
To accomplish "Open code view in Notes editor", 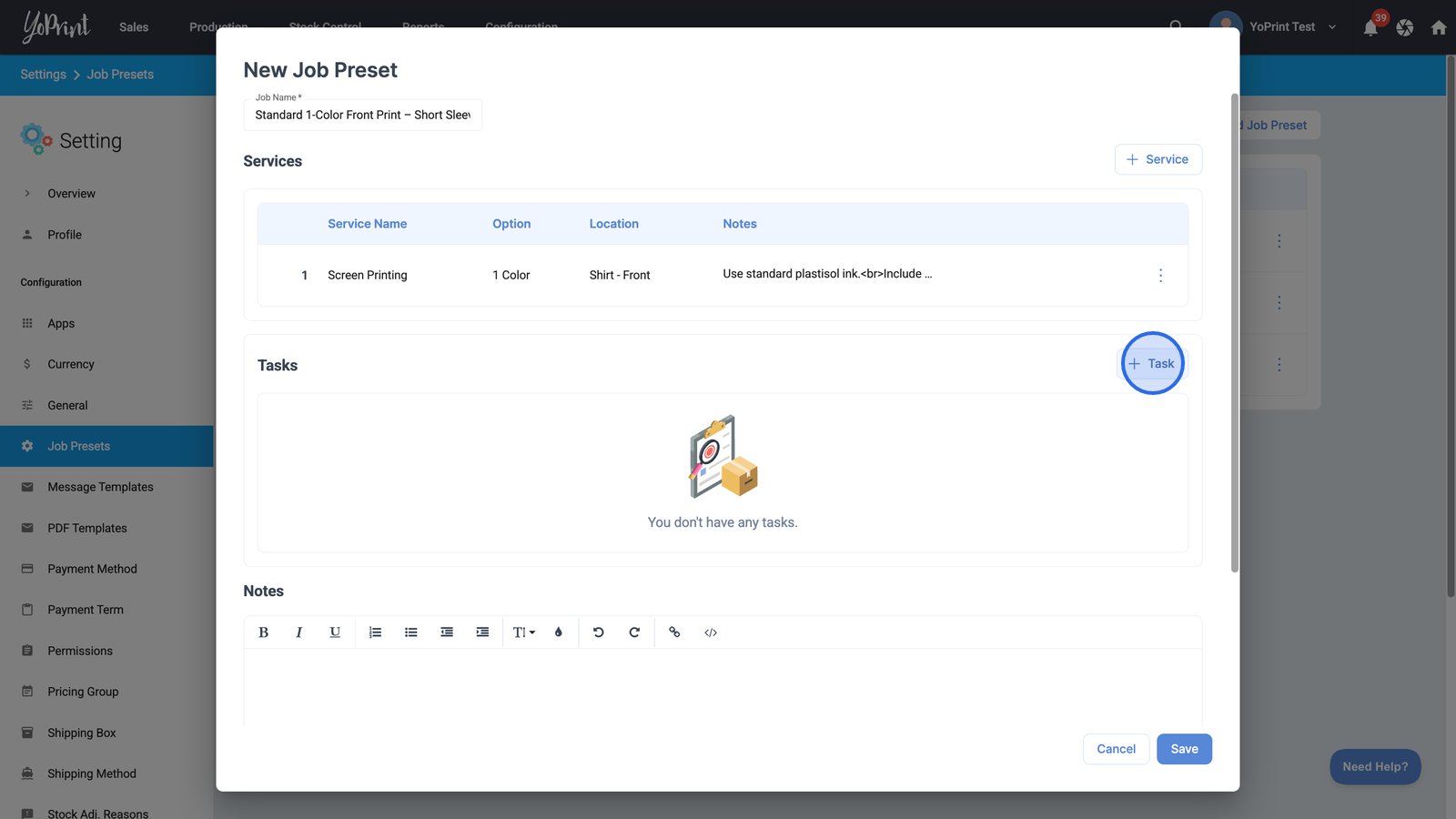I will [x=711, y=632].
